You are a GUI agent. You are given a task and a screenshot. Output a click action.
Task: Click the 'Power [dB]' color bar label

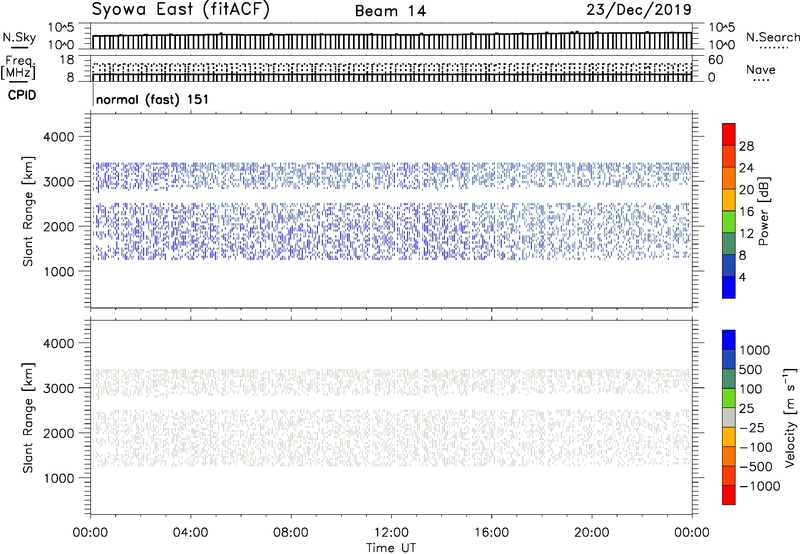pos(763,211)
